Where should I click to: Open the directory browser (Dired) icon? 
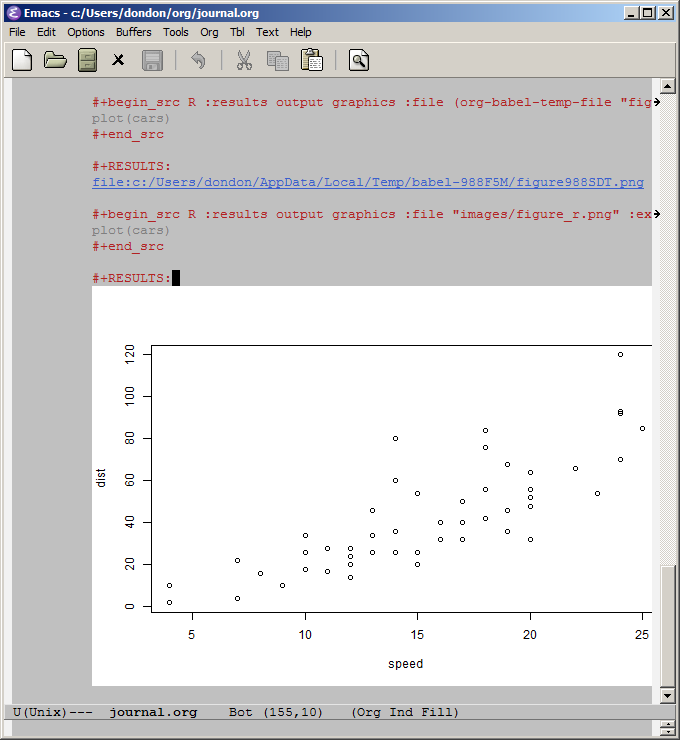[88, 60]
